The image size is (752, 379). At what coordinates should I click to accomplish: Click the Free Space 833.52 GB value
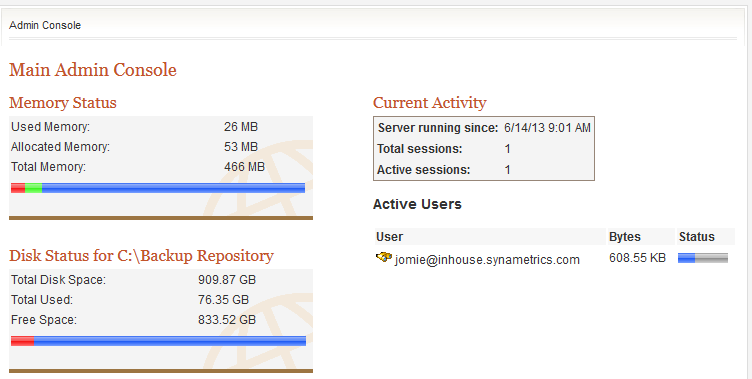(227, 320)
